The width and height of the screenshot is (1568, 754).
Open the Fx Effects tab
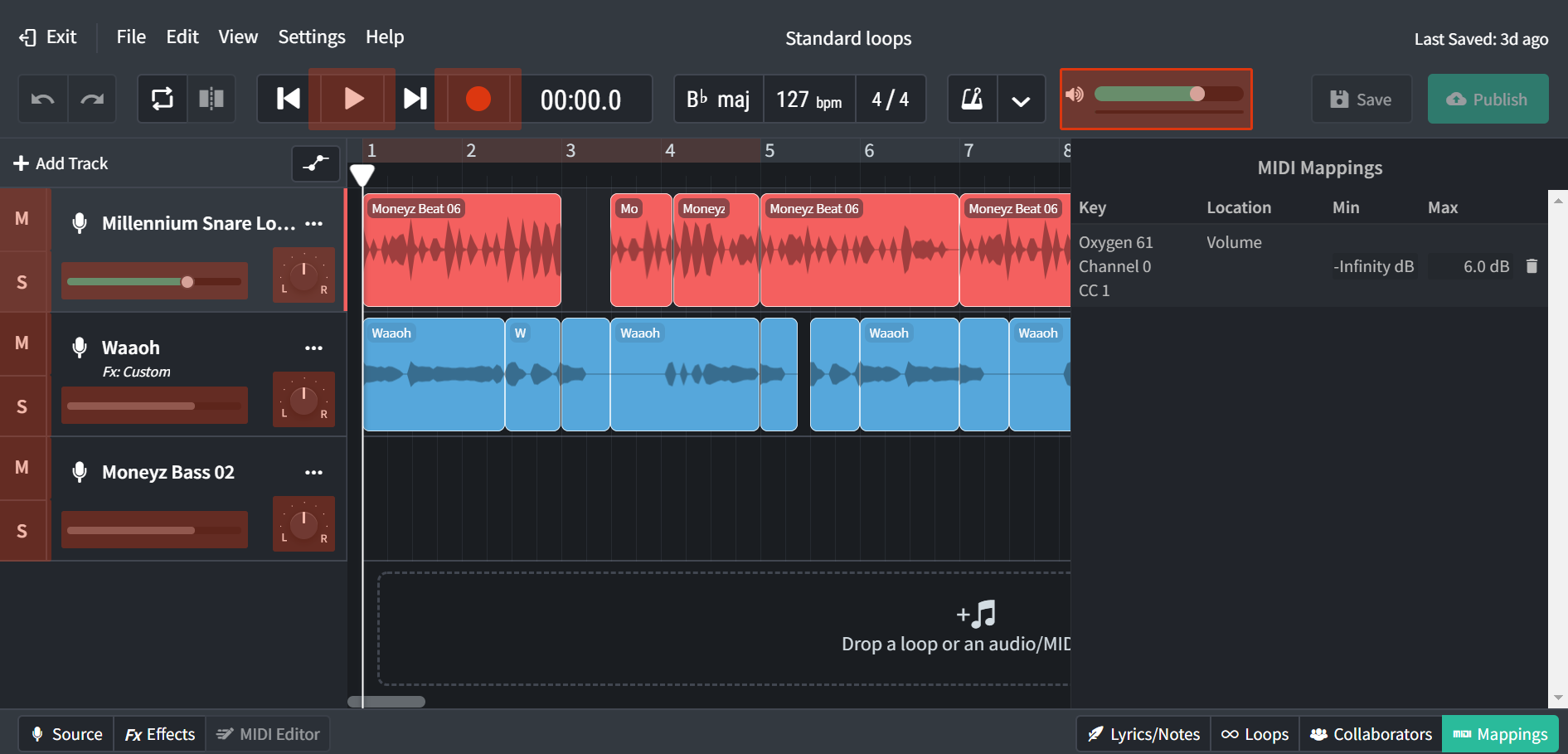click(x=160, y=734)
